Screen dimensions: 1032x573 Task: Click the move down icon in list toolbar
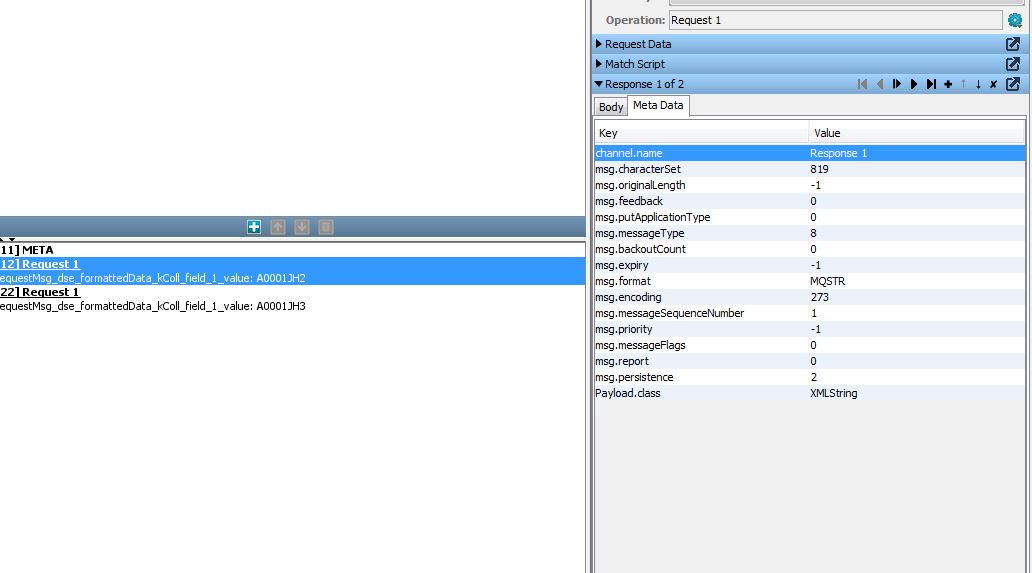coord(301,227)
